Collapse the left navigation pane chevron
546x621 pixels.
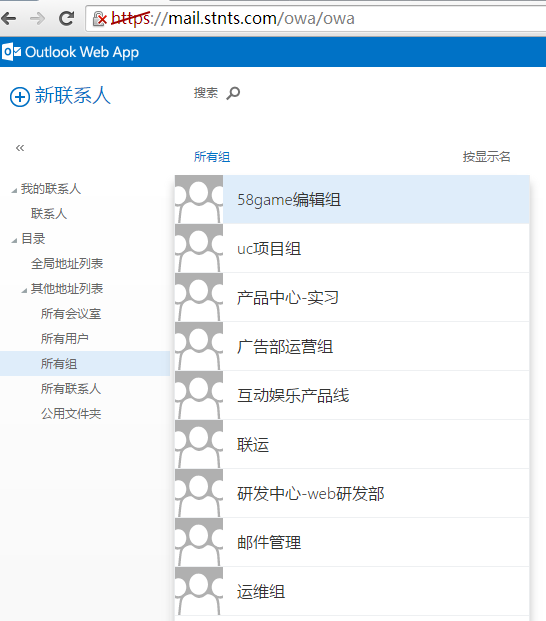[20, 148]
